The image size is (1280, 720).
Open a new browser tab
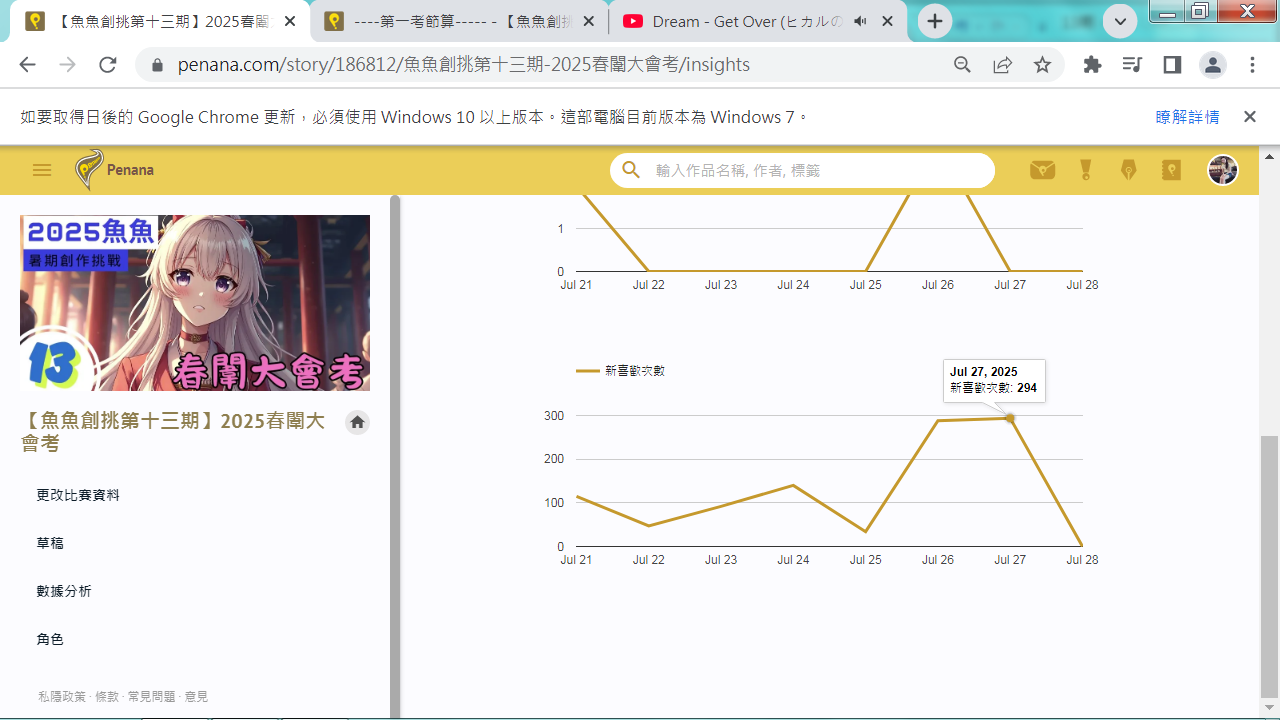point(935,21)
